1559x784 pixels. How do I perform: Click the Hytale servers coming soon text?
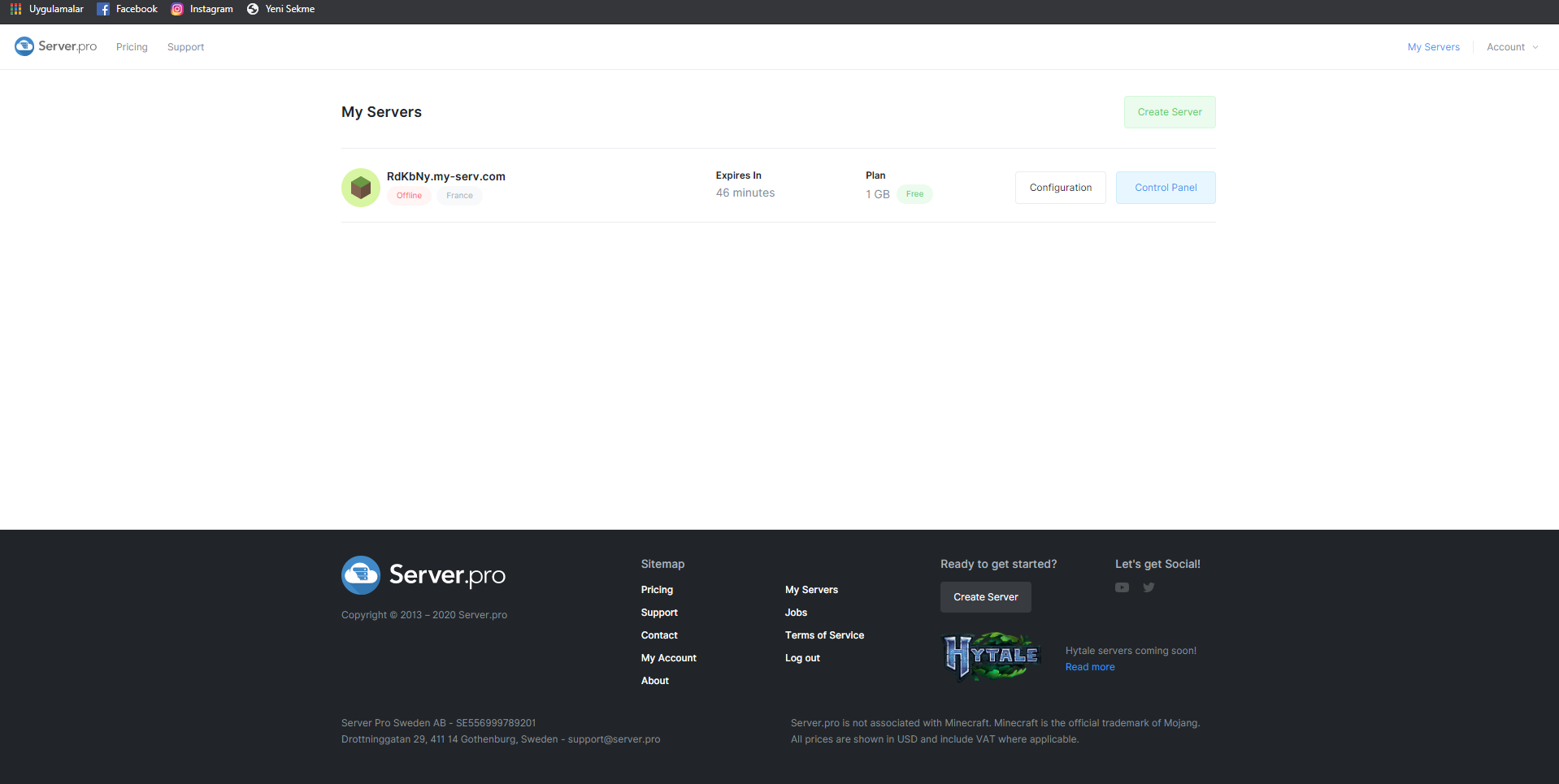1131,651
